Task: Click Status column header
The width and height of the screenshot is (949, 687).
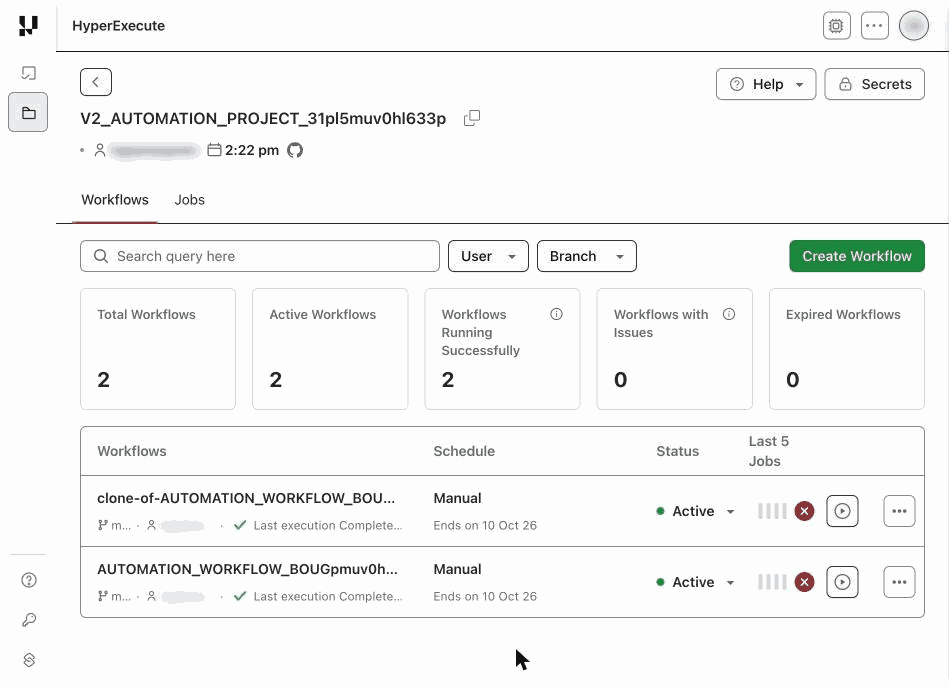Action: [x=677, y=451]
